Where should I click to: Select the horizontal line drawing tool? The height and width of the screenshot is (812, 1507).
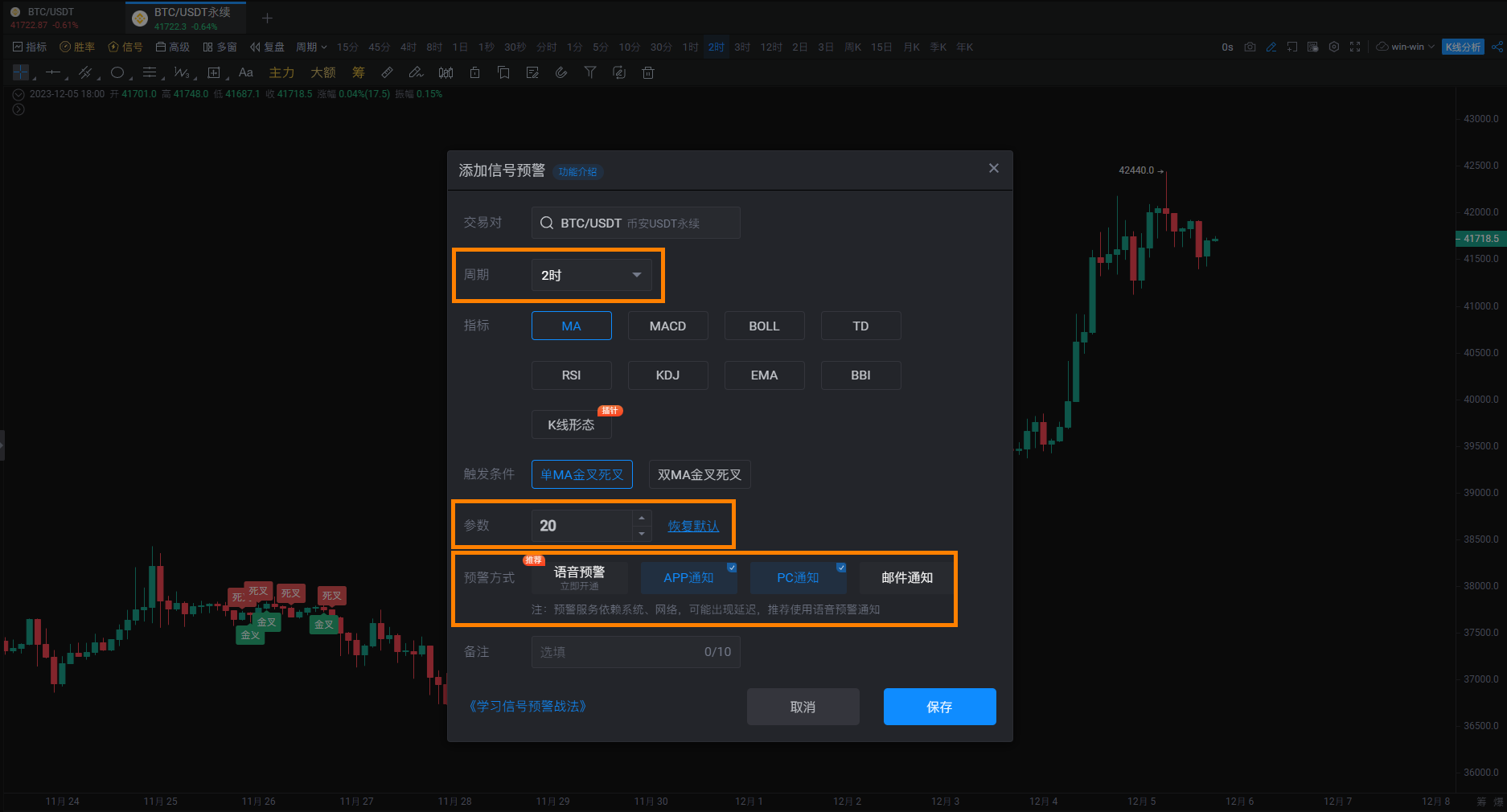coord(53,72)
